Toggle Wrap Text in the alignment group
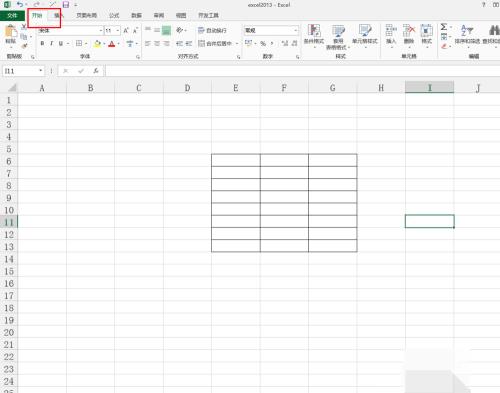This screenshot has width=500, height=393. 212,30
